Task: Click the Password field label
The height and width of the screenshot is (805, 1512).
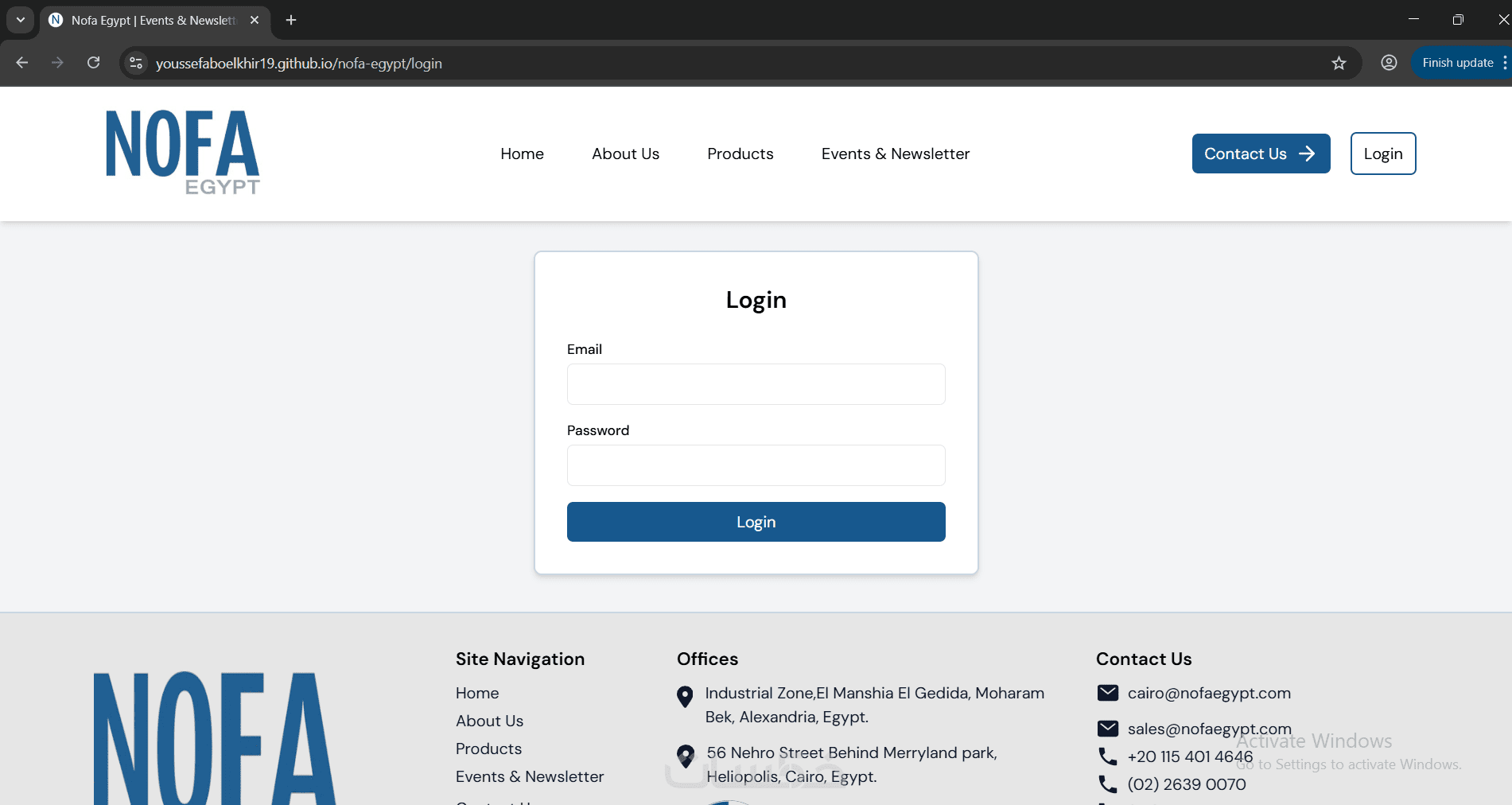Action: click(598, 430)
